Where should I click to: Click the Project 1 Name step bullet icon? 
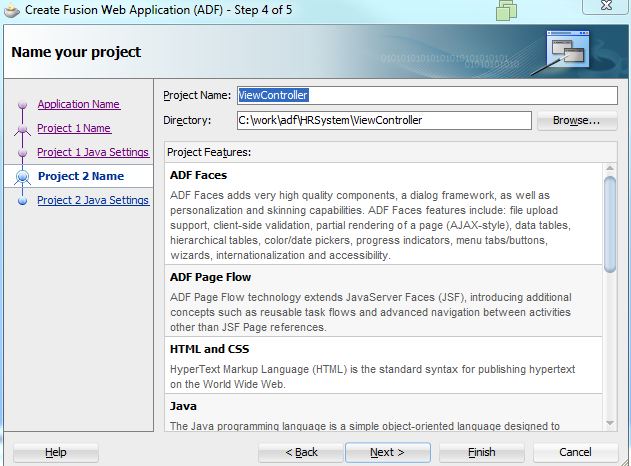(x=23, y=129)
